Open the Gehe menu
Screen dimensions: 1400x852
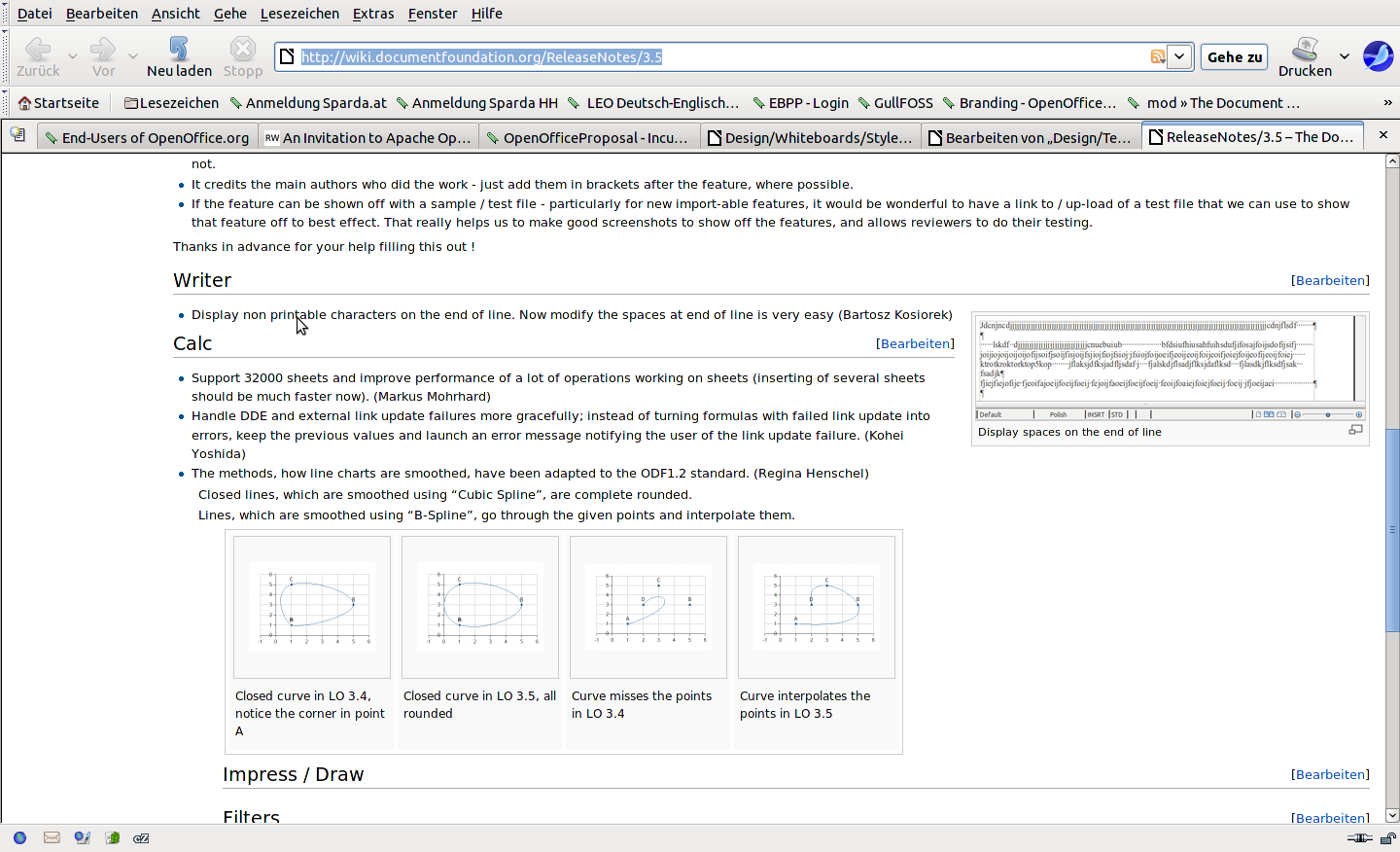(230, 14)
